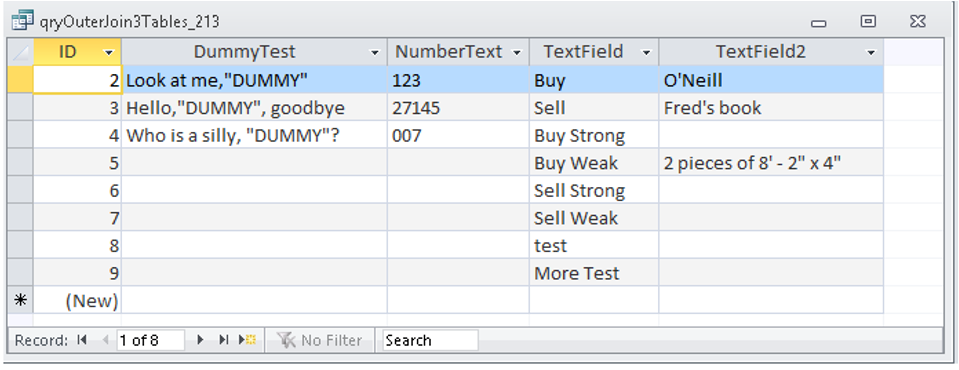Screen dimensions: 959x370
Task: Click ID cell with value 7
Action: (x=77, y=218)
